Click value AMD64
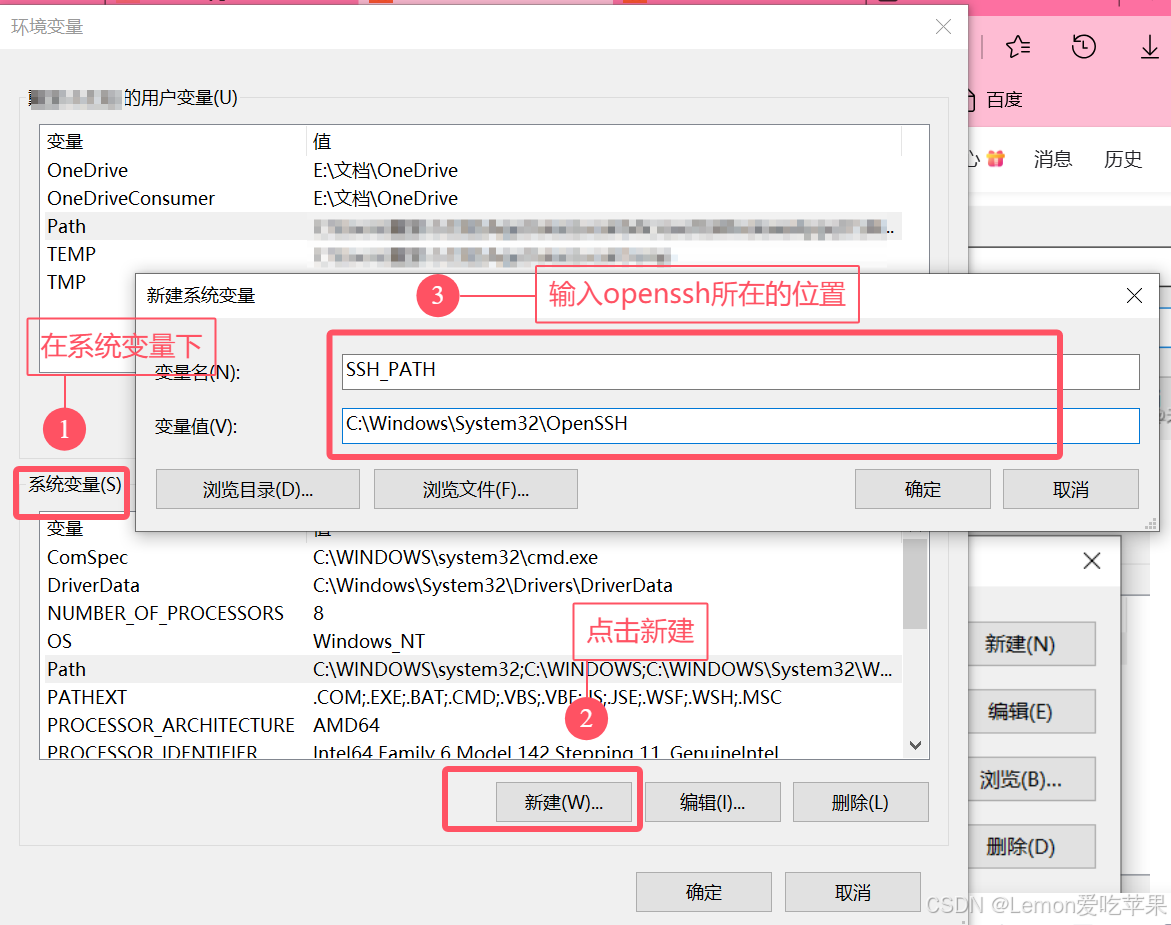1171x925 pixels. pyautogui.click(x=347, y=726)
